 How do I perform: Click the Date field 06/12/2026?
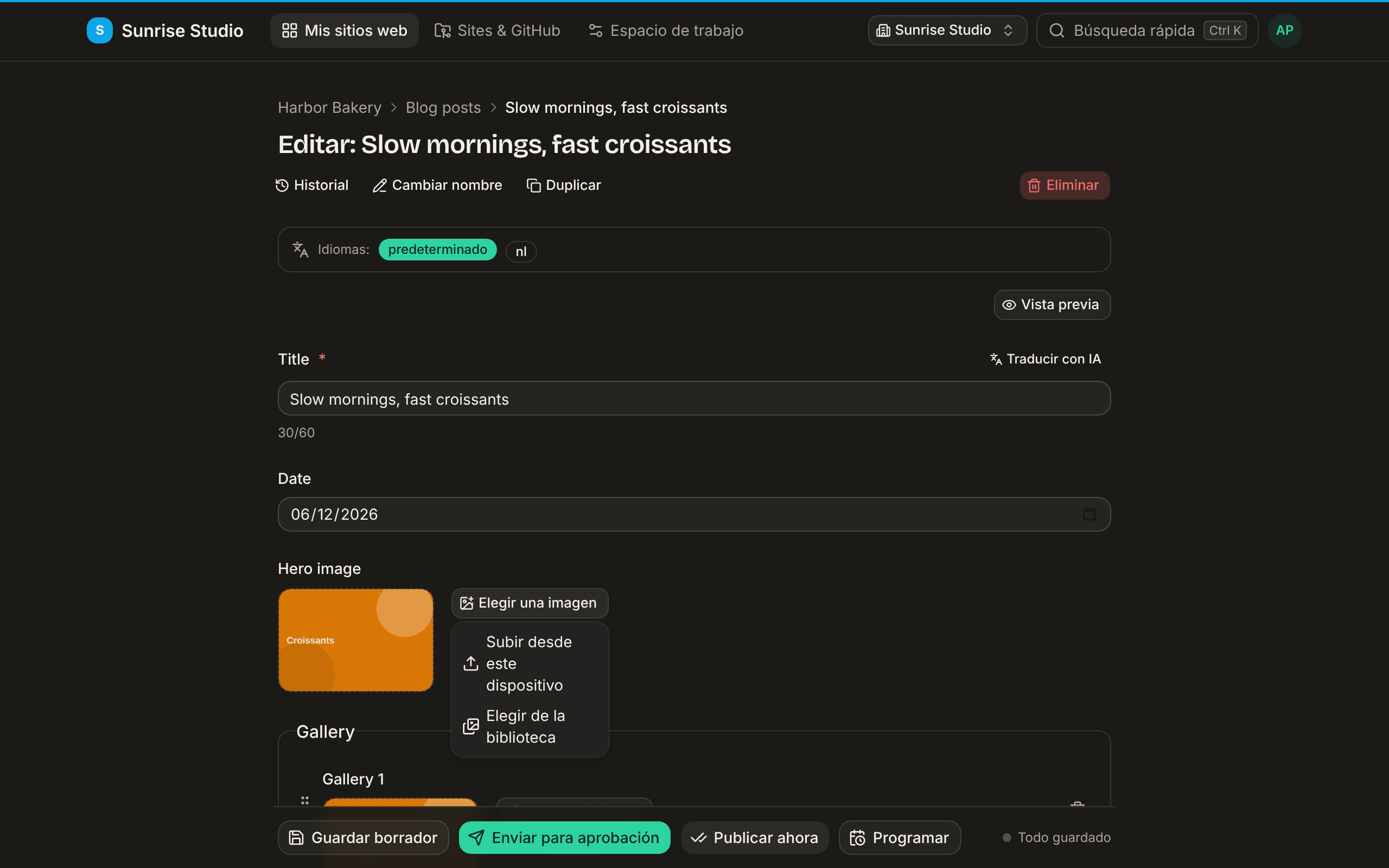(x=694, y=514)
